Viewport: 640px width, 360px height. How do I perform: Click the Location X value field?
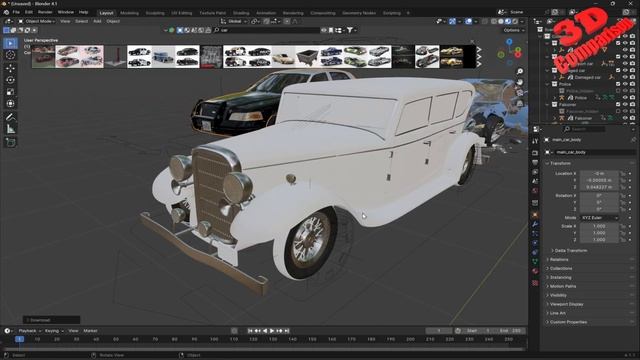[x=599, y=173]
